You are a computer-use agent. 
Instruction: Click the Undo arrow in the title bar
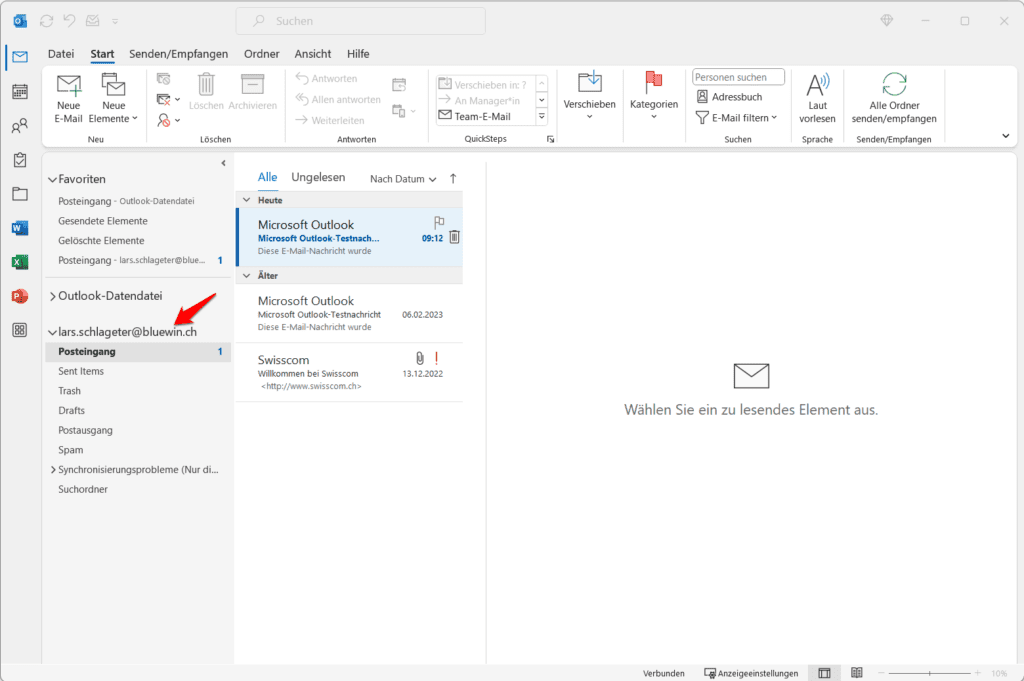click(69, 21)
